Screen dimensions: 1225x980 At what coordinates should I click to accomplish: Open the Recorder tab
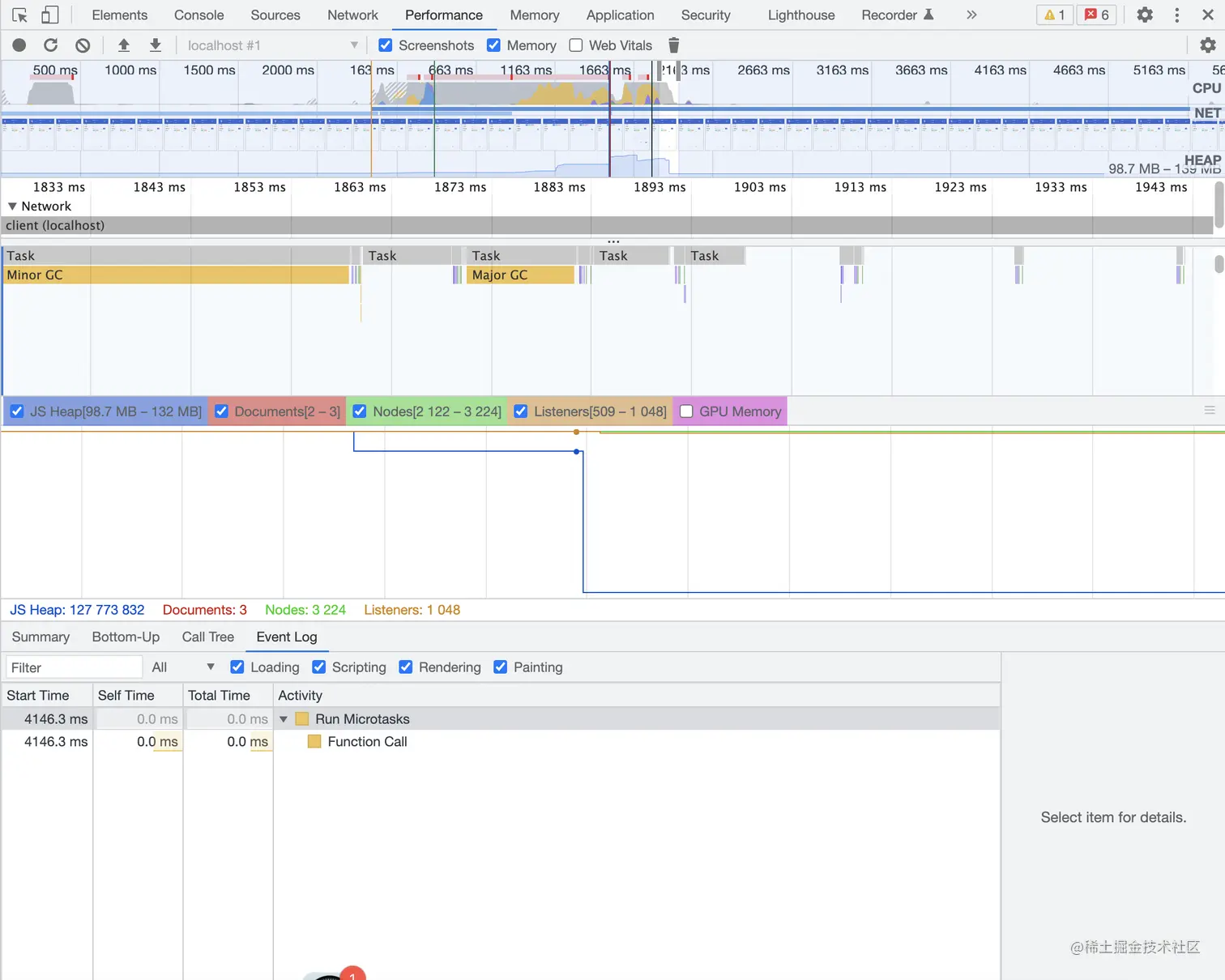tap(897, 15)
